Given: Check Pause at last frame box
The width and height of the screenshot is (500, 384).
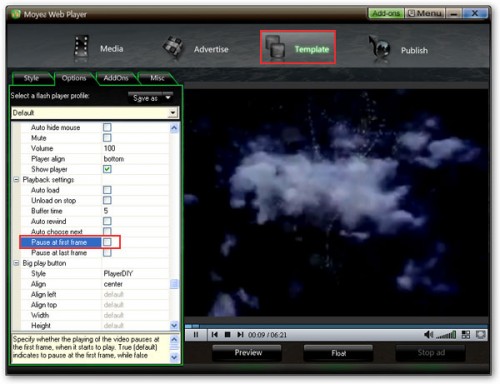Looking at the screenshot, I should (x=107, y=253).
